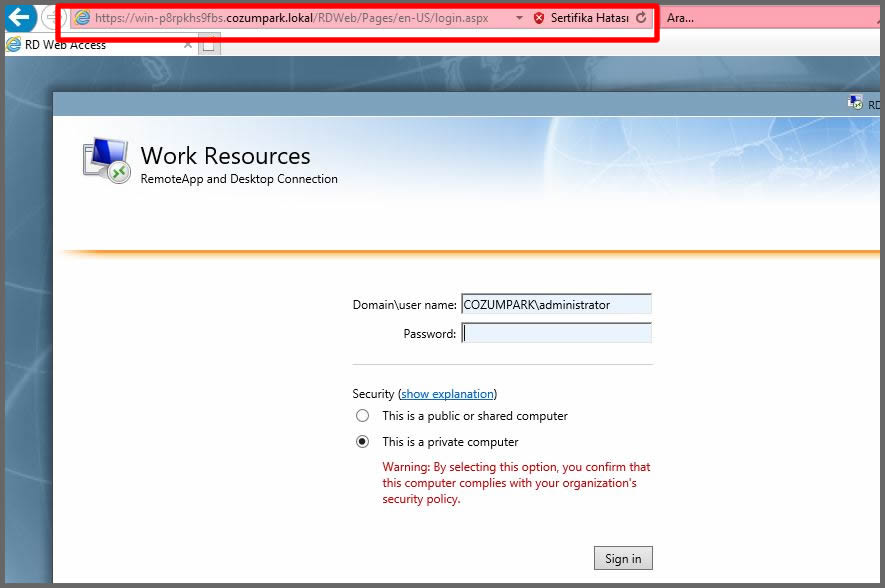Select This is a private computer
The height and width of the screenshot is (588, 885).
(362, 442)
